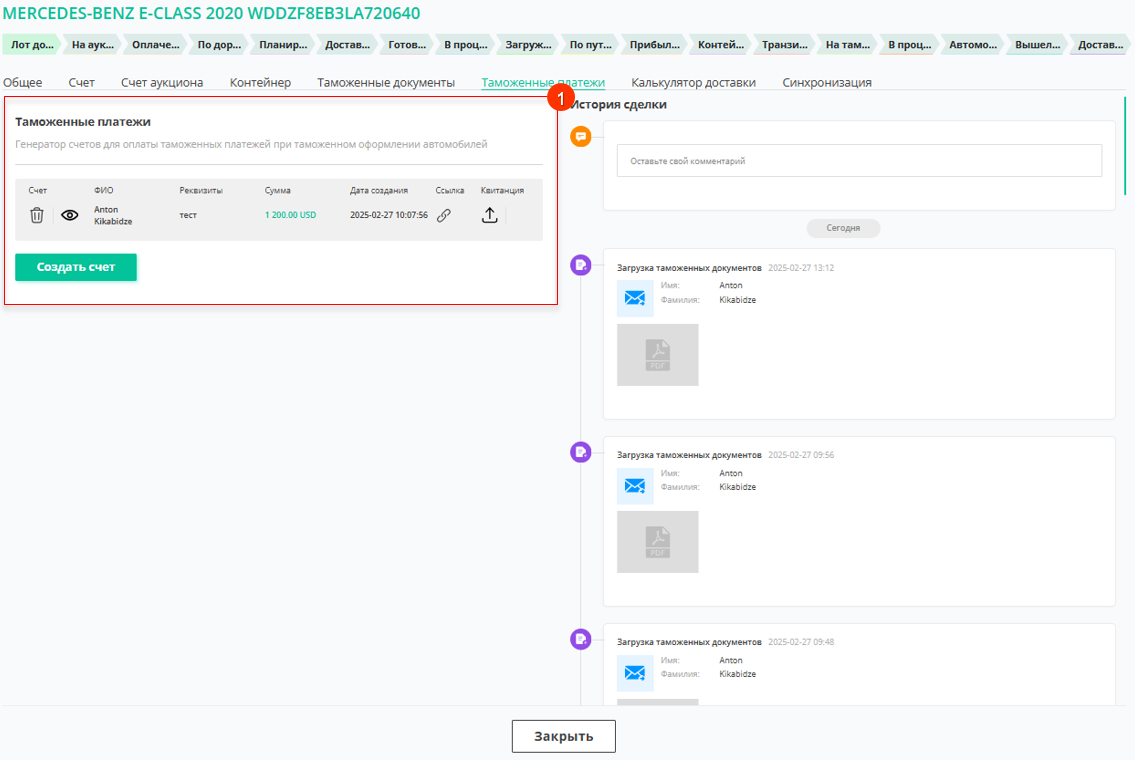This screenshot has width=1135, height=763.
Task: Click the История сделки heading
Action: tap(618, 104)
